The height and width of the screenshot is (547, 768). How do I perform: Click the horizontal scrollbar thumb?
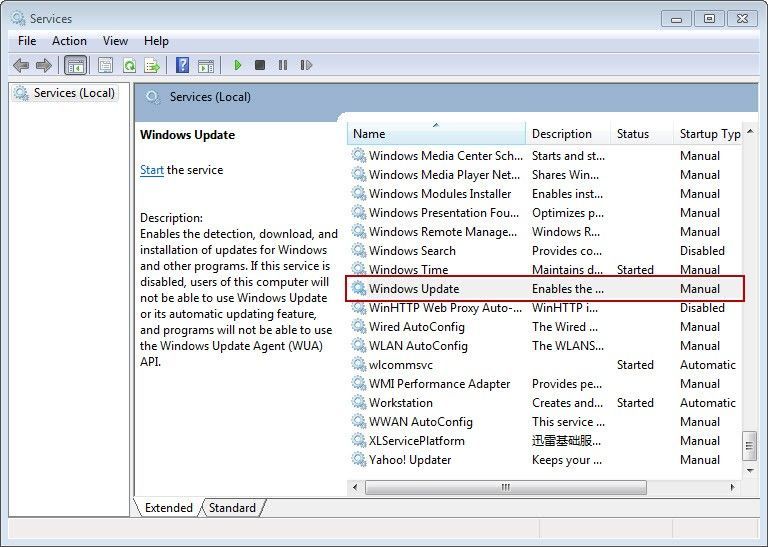[505, 487]
